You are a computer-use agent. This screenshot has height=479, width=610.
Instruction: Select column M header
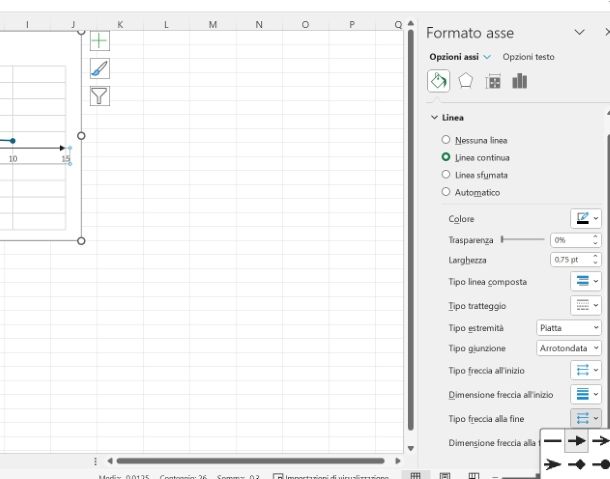pos(212,25)
